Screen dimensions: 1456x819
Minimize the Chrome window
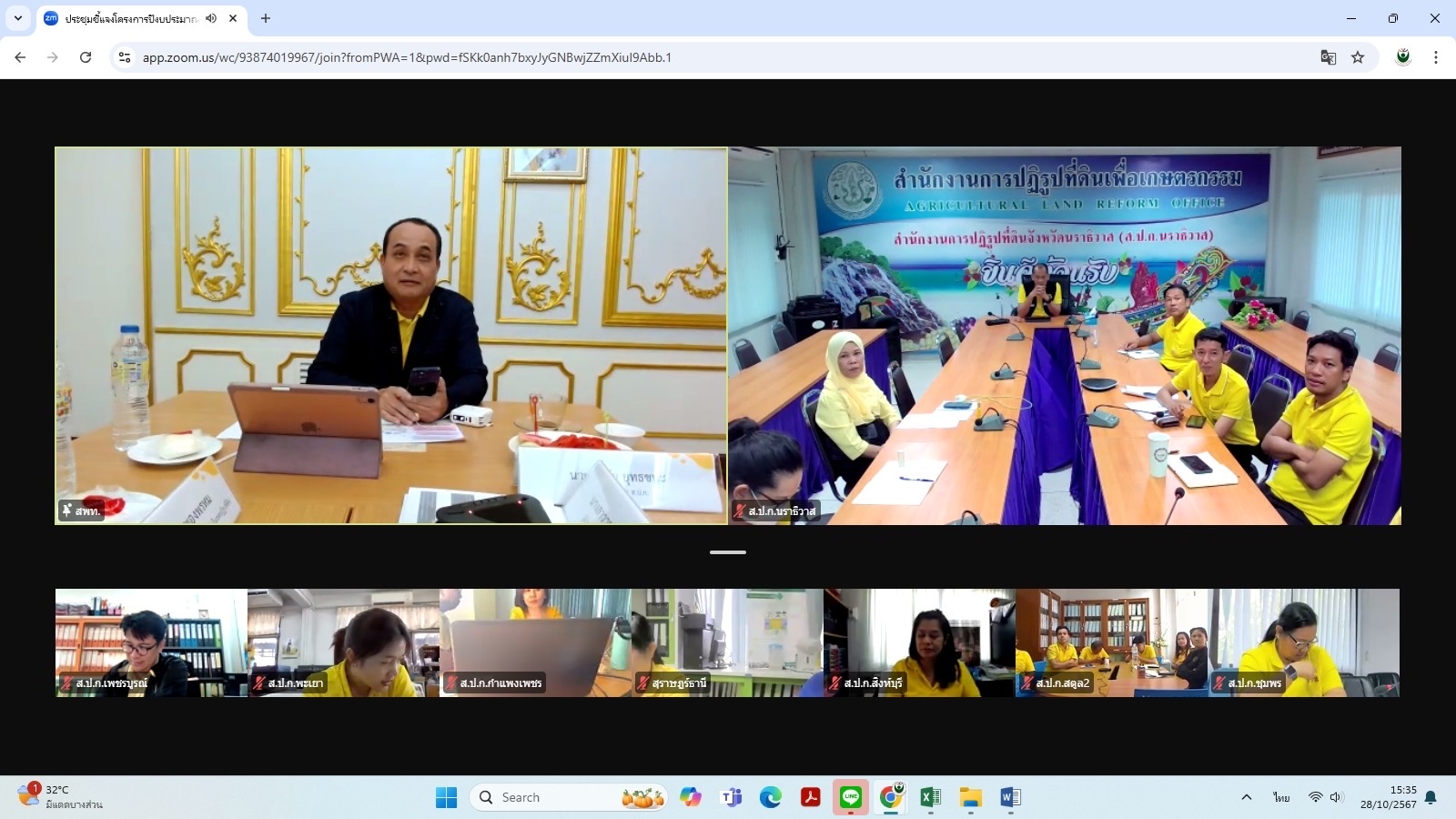[1351, 18]
